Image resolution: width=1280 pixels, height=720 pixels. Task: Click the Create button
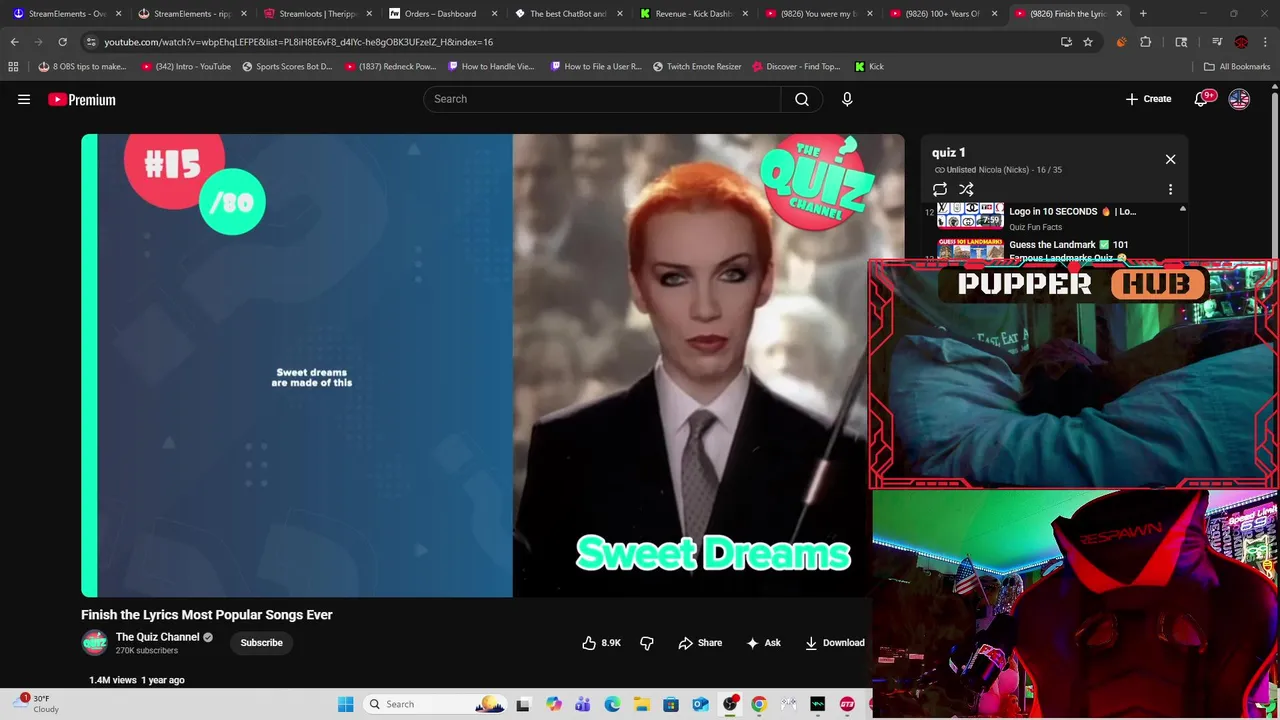(1148, 99)
